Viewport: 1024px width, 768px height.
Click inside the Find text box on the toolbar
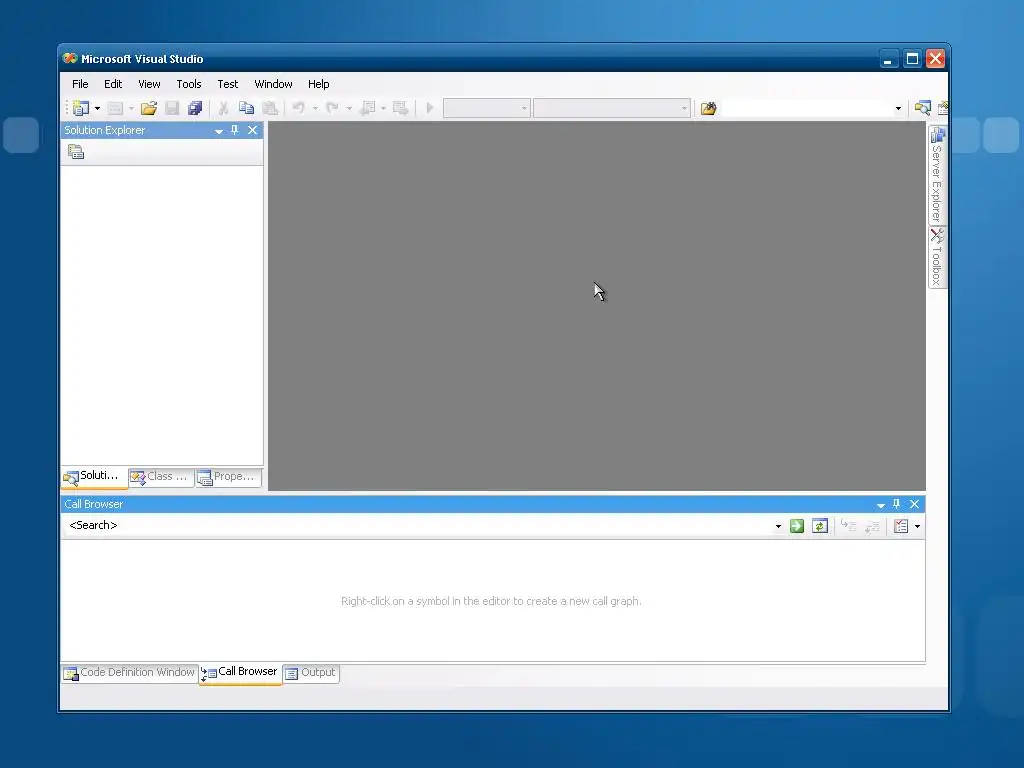(x=806, y=108)
